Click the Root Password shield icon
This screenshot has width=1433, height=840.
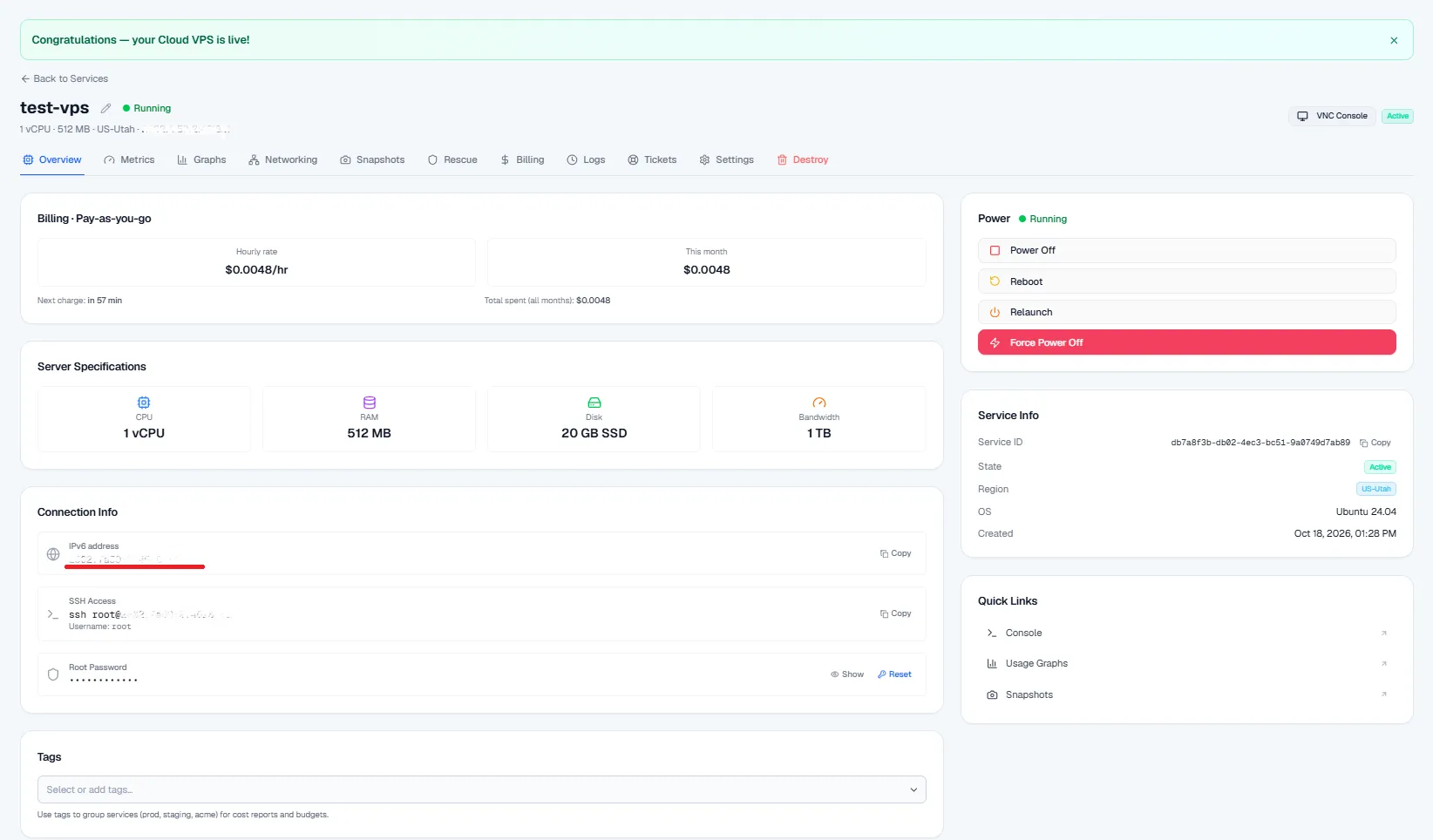[53, 674]
